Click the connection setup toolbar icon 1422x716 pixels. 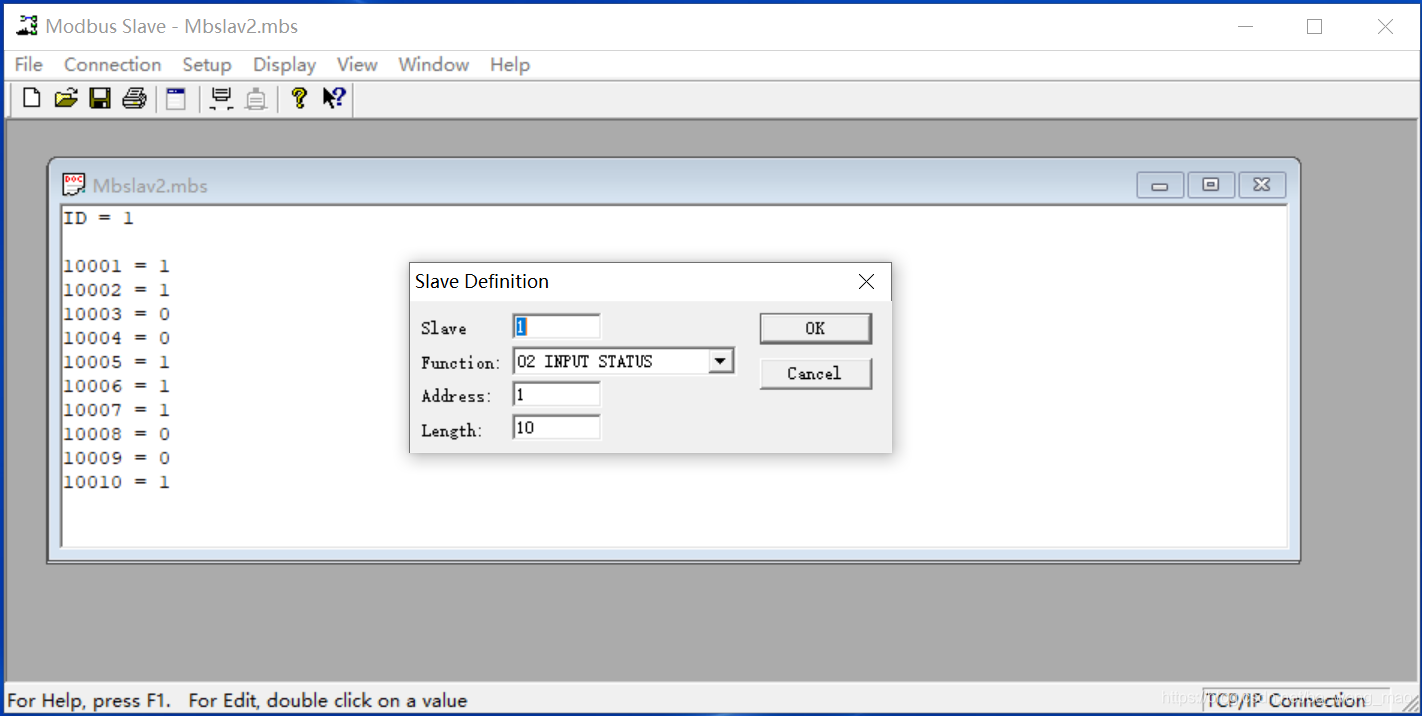[221, 98]
